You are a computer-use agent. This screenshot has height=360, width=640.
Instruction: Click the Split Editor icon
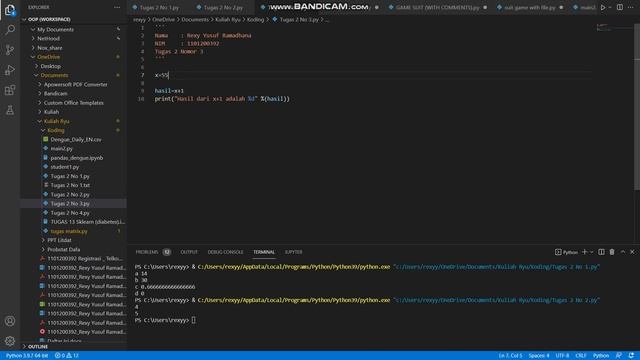click(x=620, y=7)
